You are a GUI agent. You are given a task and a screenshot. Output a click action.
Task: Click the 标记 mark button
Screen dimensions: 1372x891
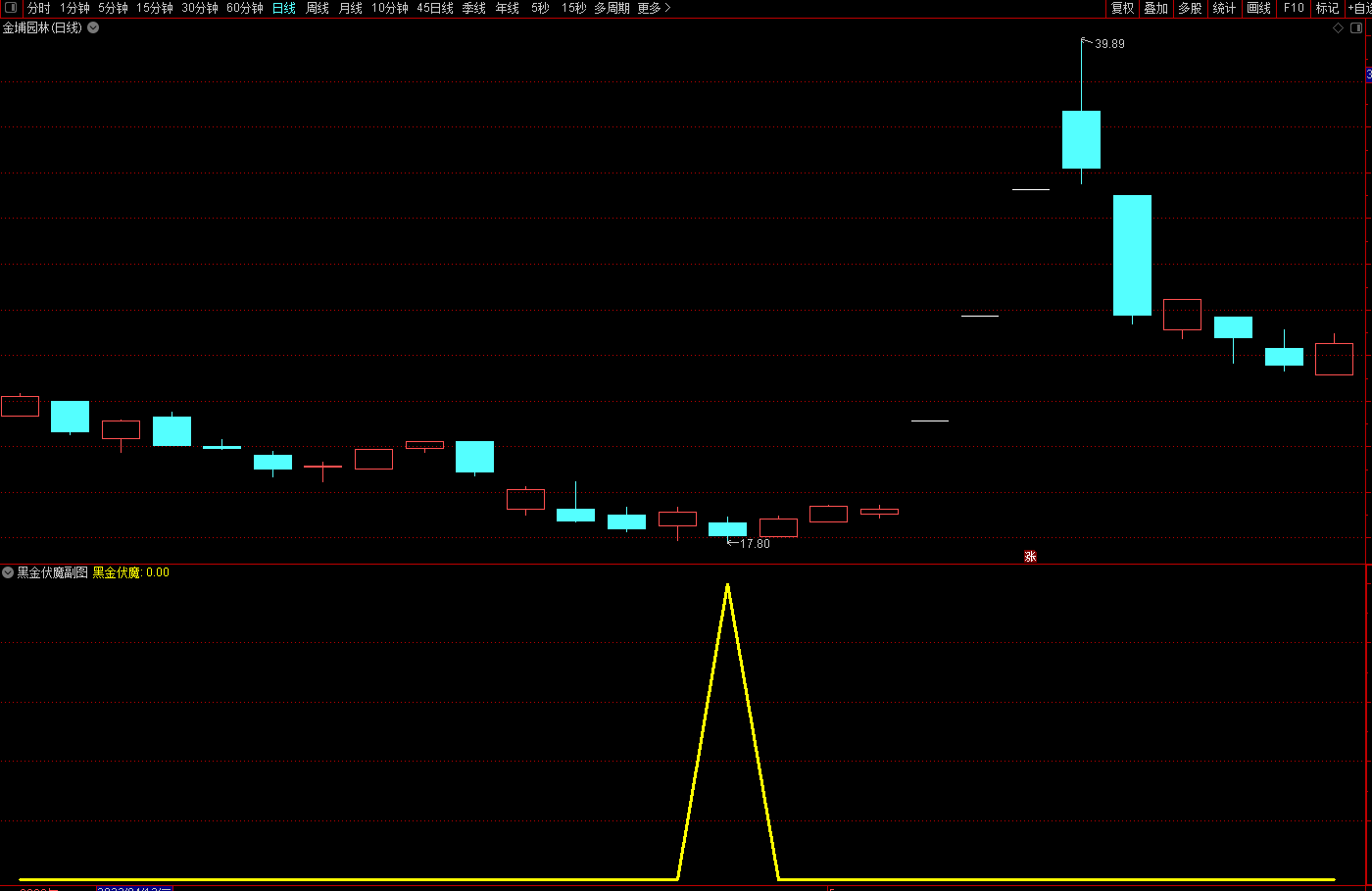(x=1327, y=8)
